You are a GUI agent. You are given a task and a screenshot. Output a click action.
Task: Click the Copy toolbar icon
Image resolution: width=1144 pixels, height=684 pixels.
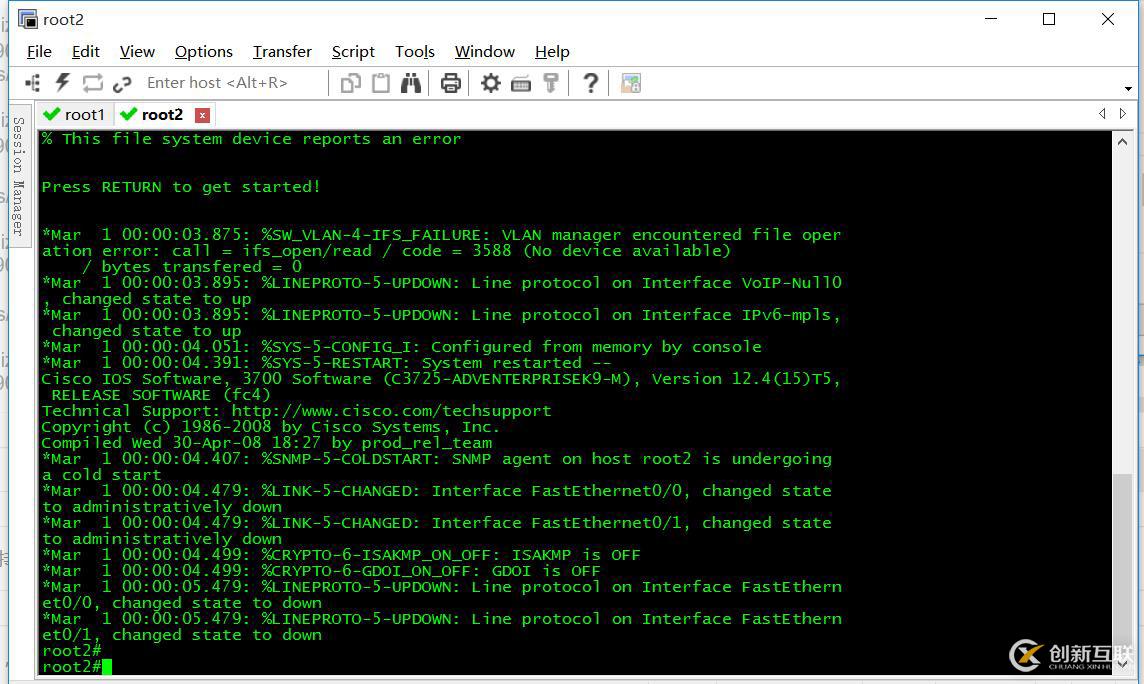pyautogui.click(x=351, y=83)
